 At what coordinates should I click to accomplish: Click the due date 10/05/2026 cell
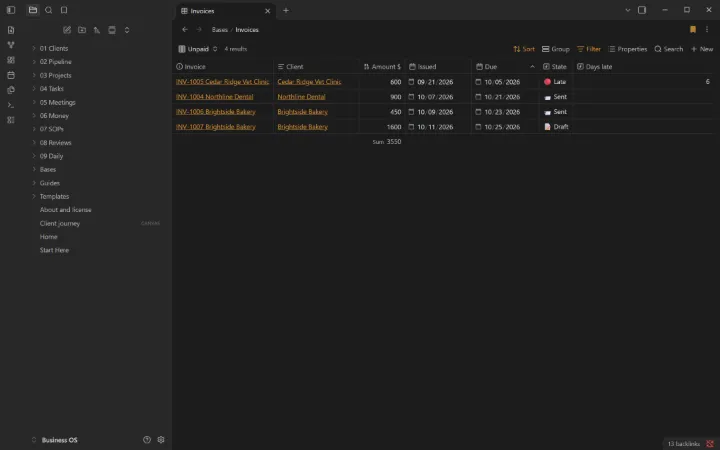(x=504, y=82)
